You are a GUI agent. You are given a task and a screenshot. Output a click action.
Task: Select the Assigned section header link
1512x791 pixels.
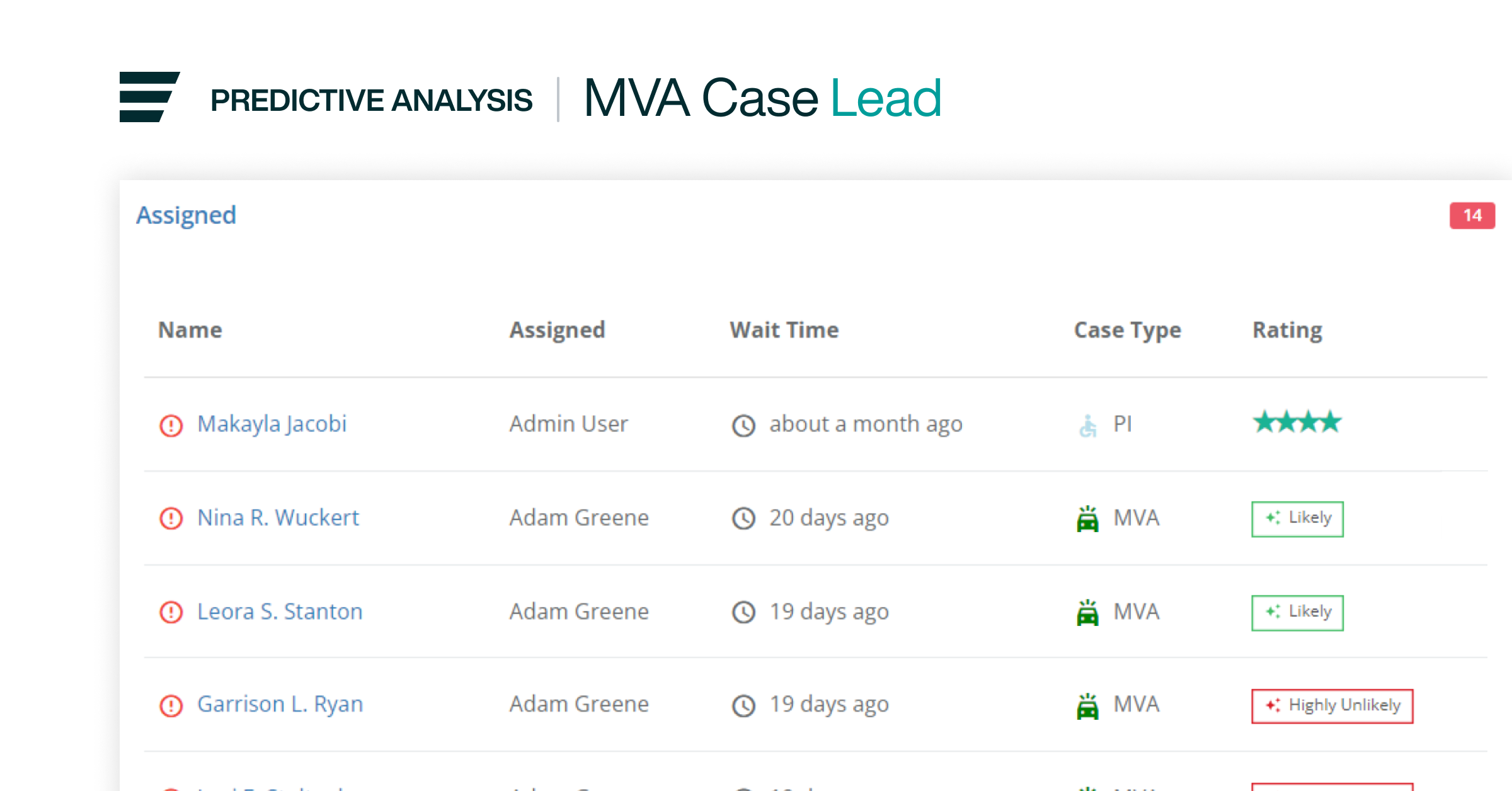pyautogui.click(x=187, y=214)
